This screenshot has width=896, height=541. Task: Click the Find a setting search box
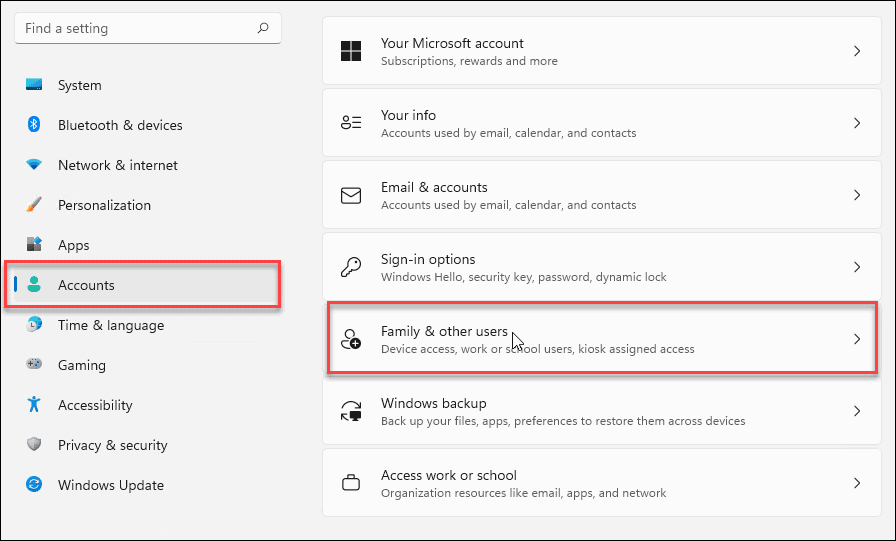[x=135, y=29]
